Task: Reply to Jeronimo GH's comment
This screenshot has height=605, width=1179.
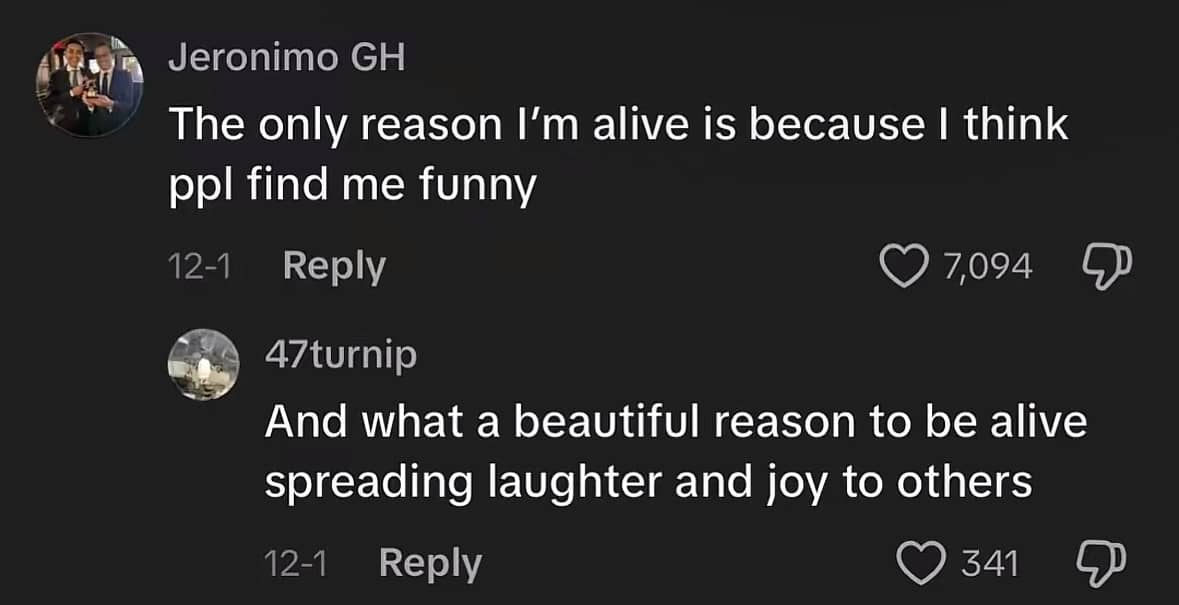Action: (334, 267)
